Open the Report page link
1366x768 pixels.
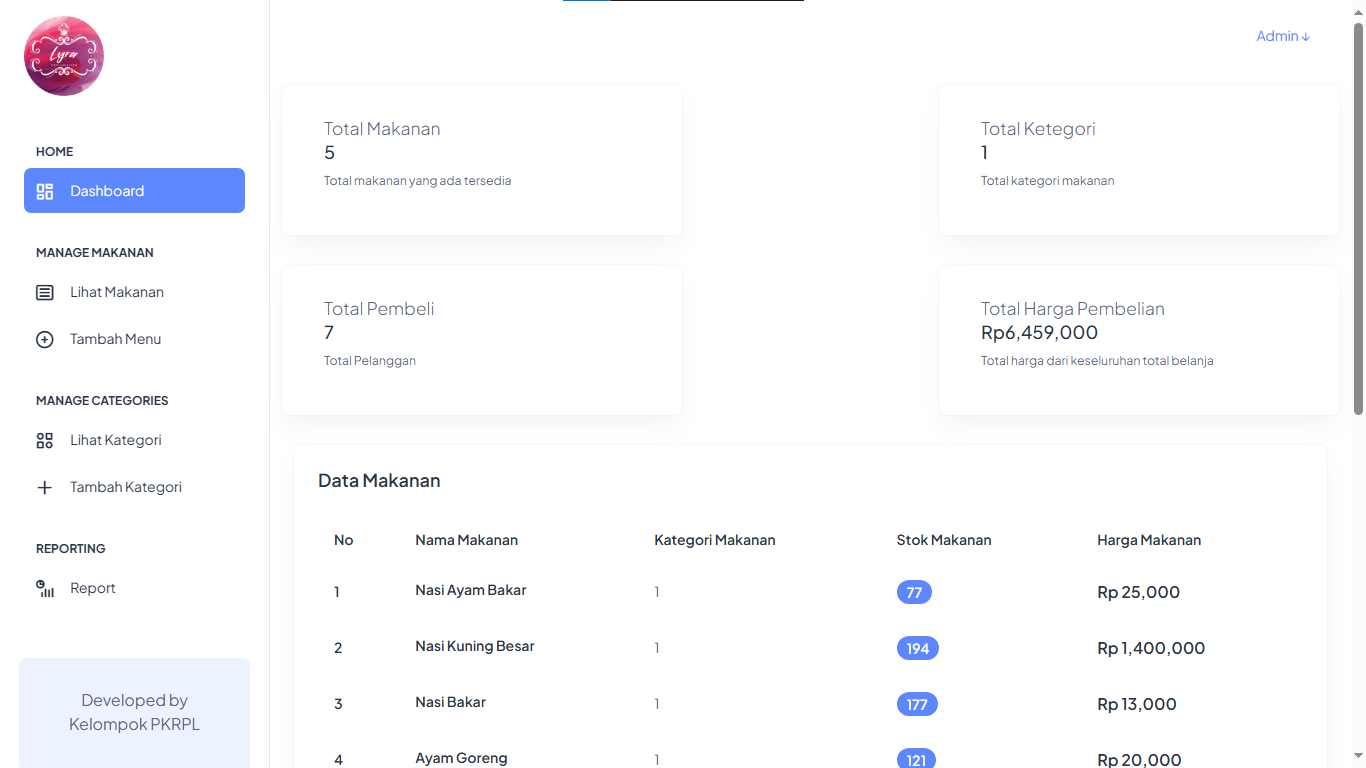[x=93, y=589]
